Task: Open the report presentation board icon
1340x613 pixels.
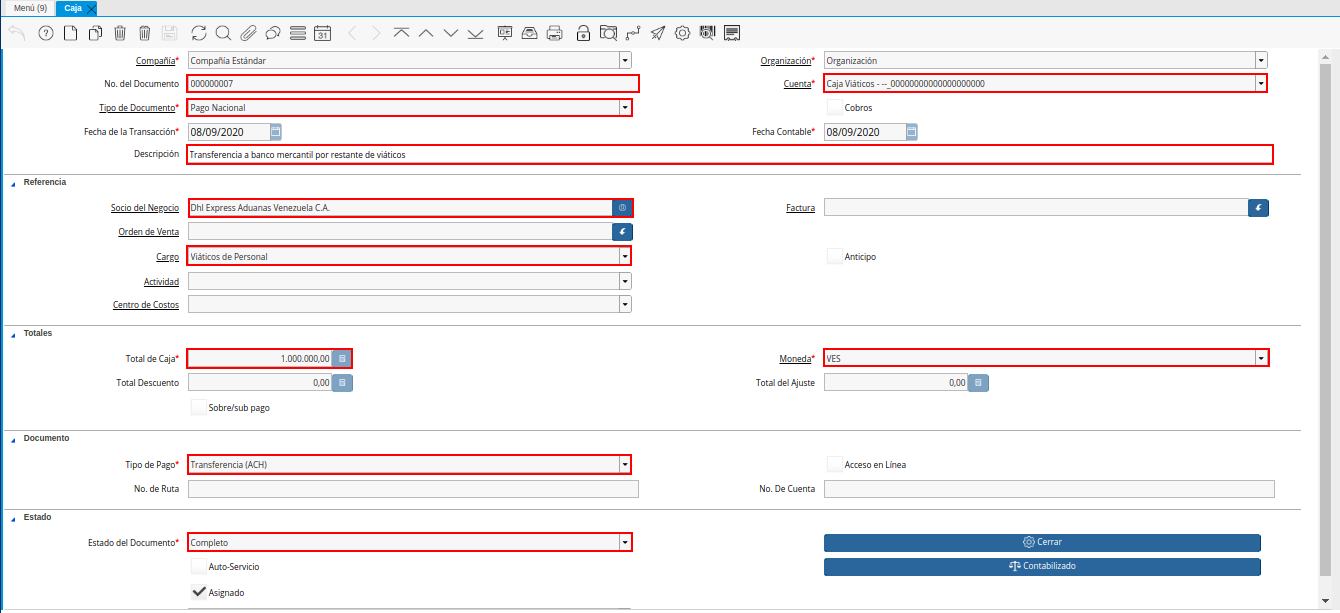Action: 505,33
